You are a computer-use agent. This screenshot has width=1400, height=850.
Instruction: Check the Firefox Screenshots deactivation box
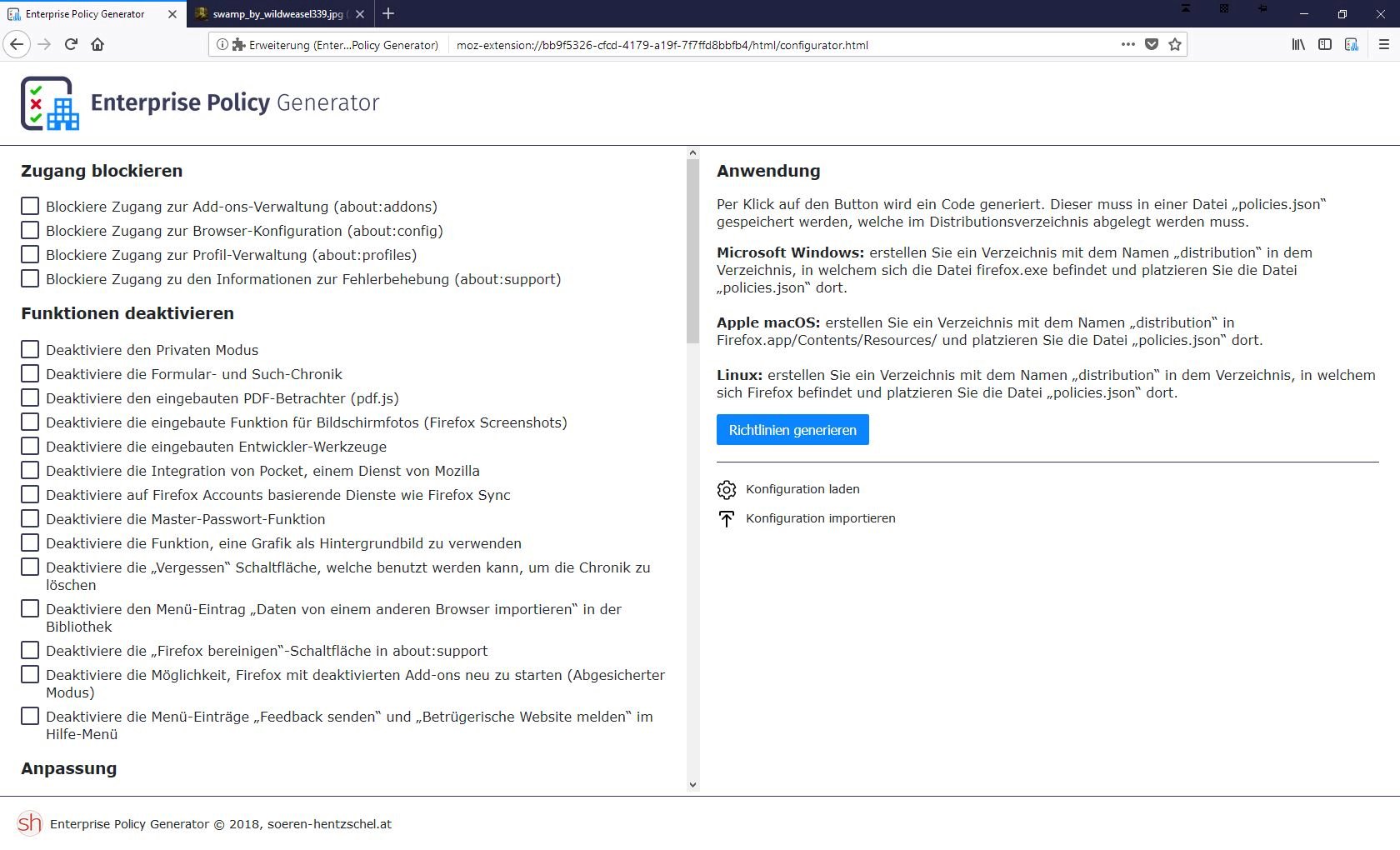[30, 422]
